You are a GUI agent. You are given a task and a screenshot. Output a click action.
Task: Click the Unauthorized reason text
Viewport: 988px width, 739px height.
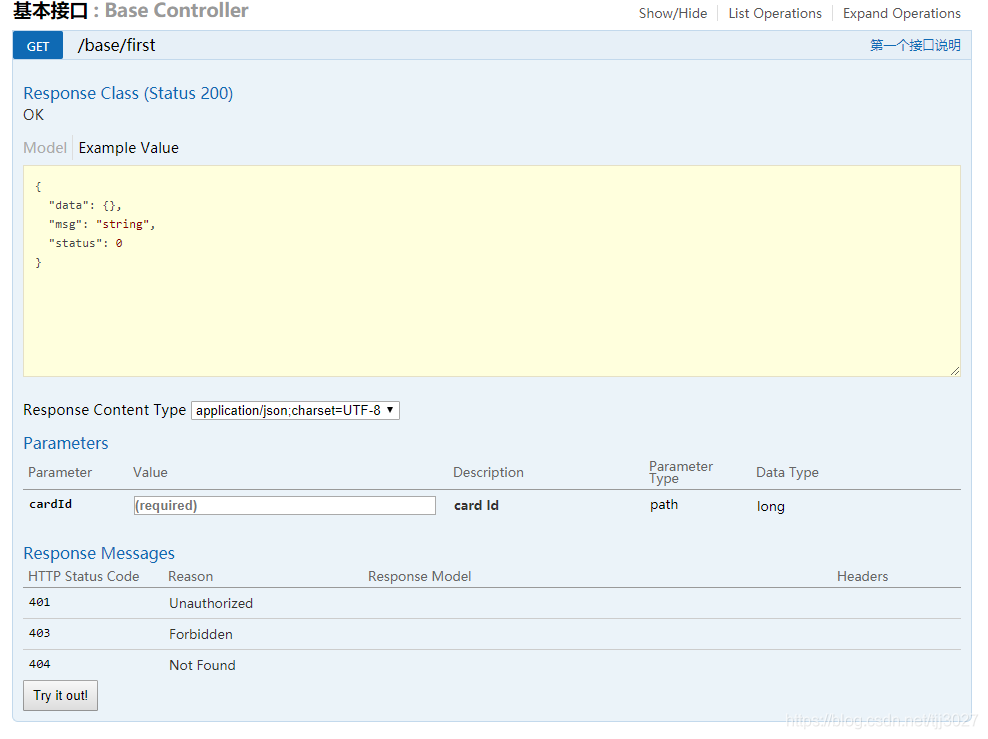pyautogui.click(x=211, y=603)
